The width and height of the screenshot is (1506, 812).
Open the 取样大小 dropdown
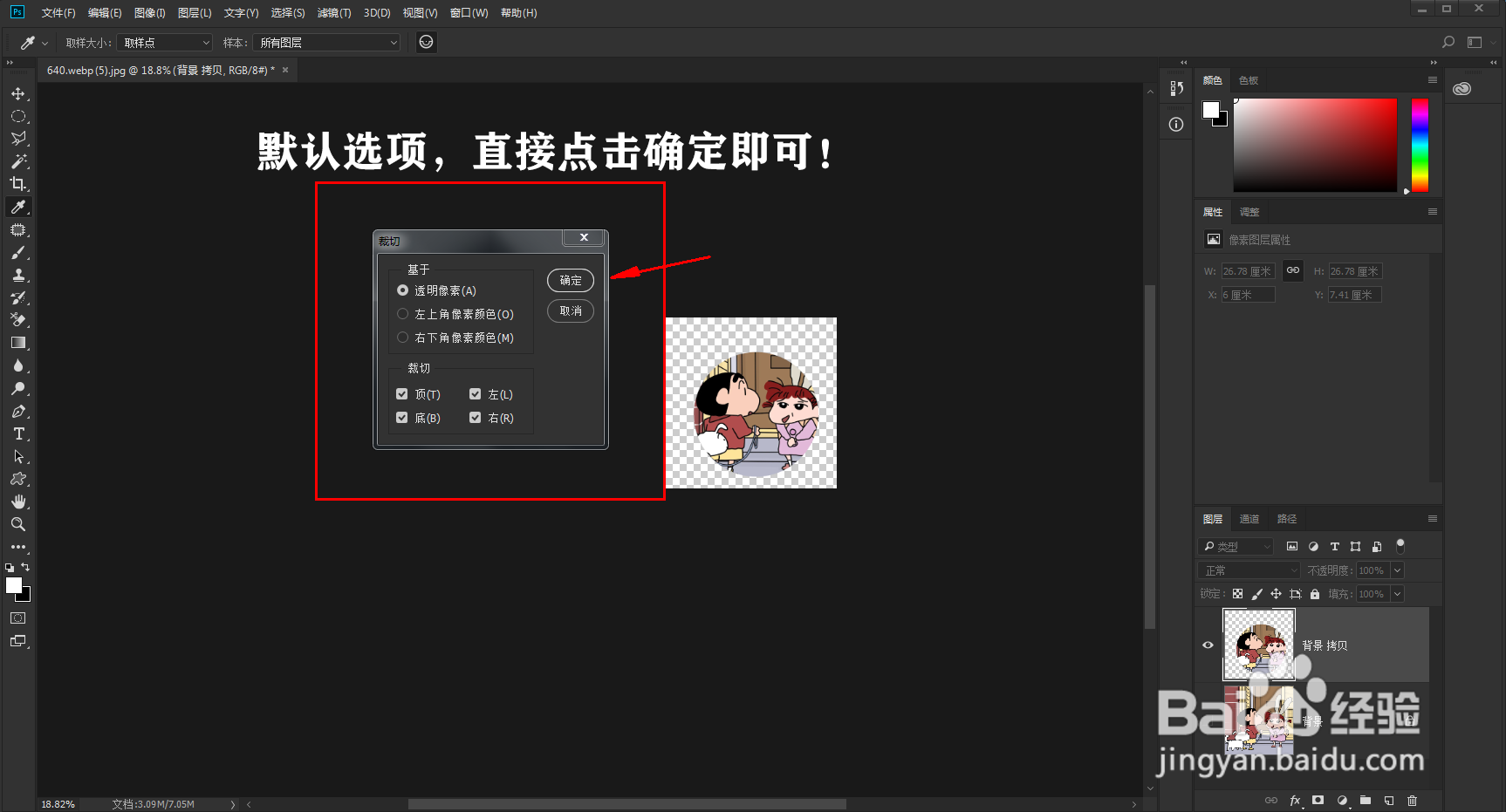click(x=163, y=42)
